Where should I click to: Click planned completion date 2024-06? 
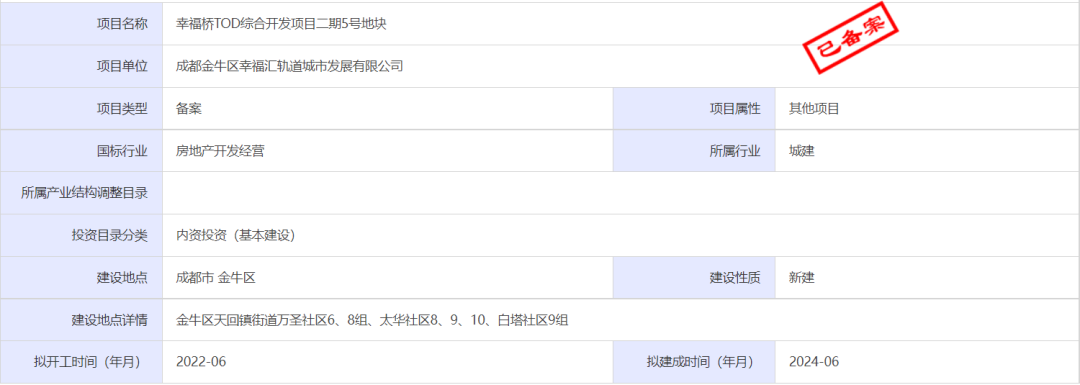click(x=814, y=362)
